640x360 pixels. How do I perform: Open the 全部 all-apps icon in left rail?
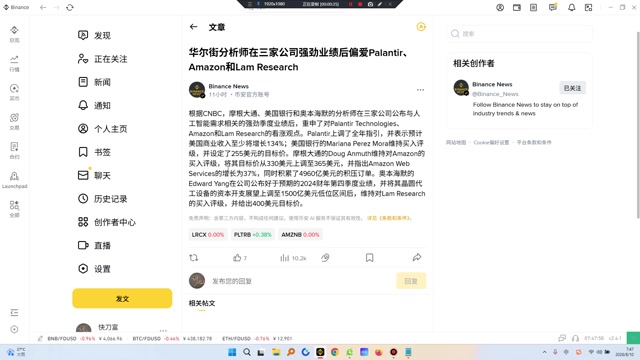click(14, 209)
